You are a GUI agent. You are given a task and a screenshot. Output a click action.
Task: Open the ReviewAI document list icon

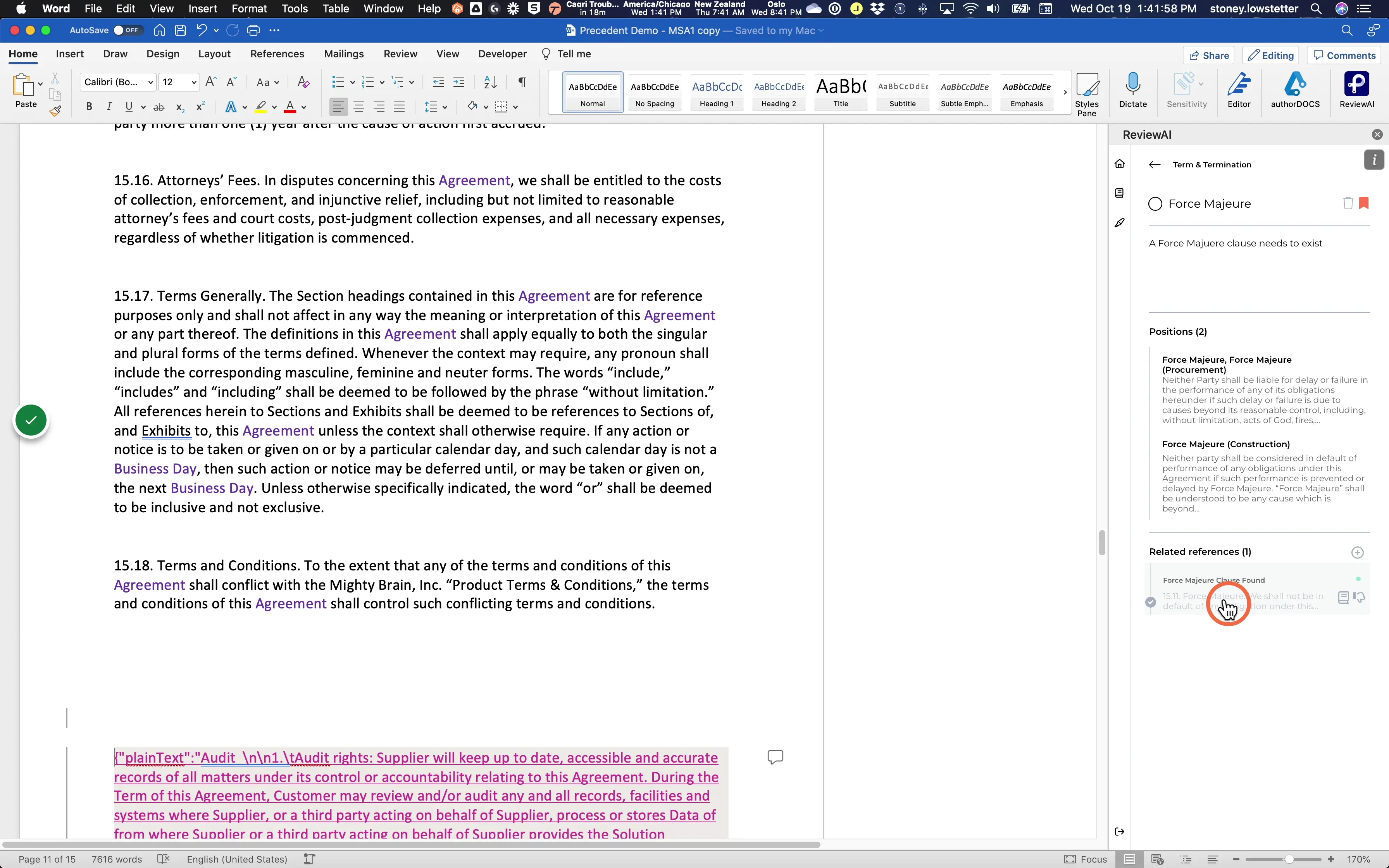click(x=1119, y=193)
